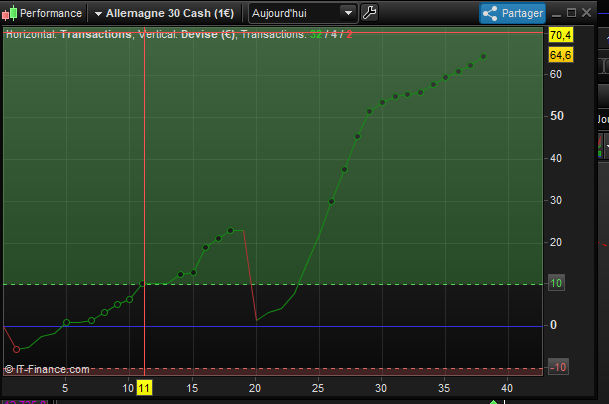The height and width of the screenshot is (404, 609).
Task: Click the red -10 level label
Action: (558, 367)
